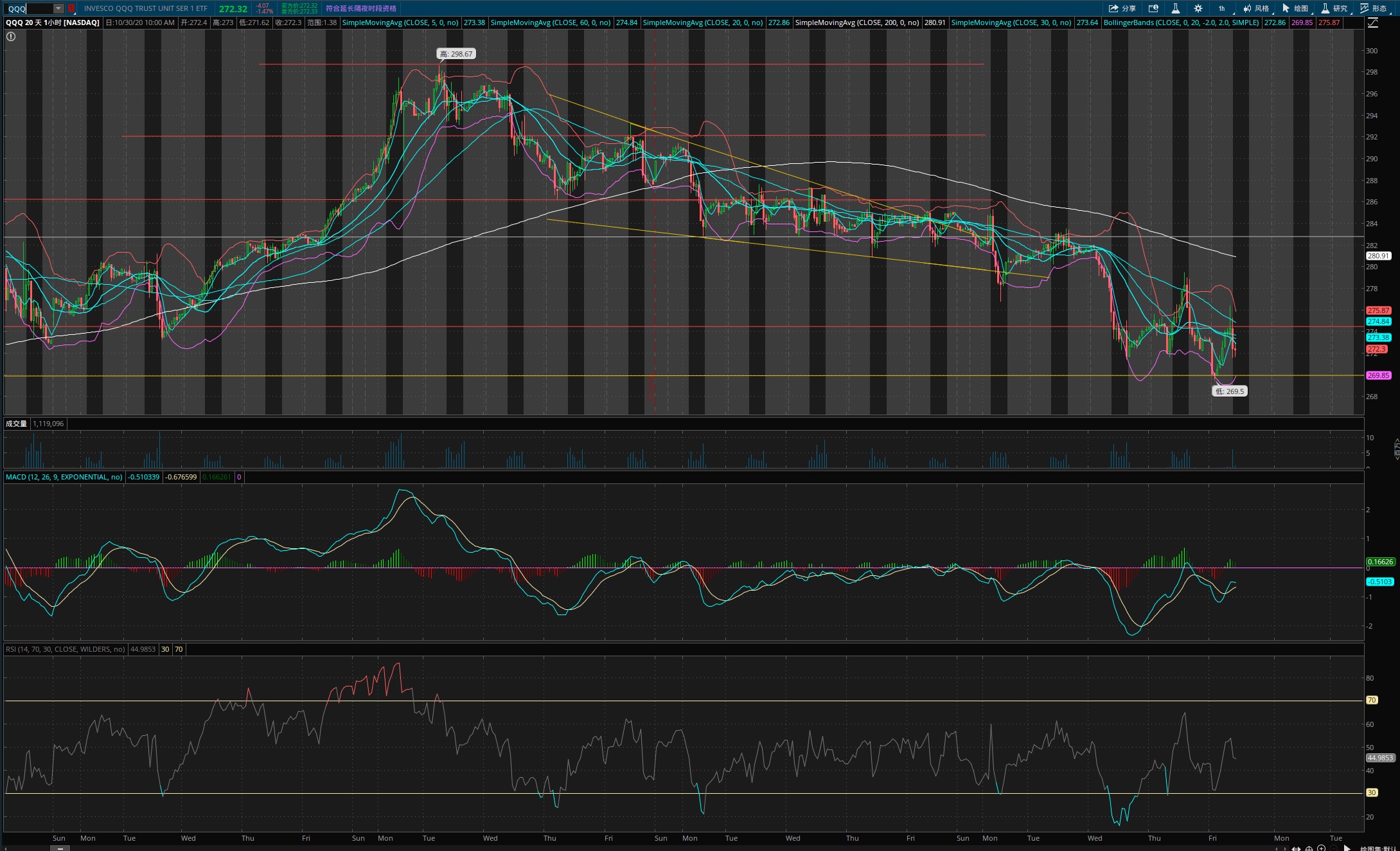This screenshot has height=851, width=1400.
Task: Click the RSI (14, 70, 30, CLOSE, WILDERS) label
Action: click(66, 649)
